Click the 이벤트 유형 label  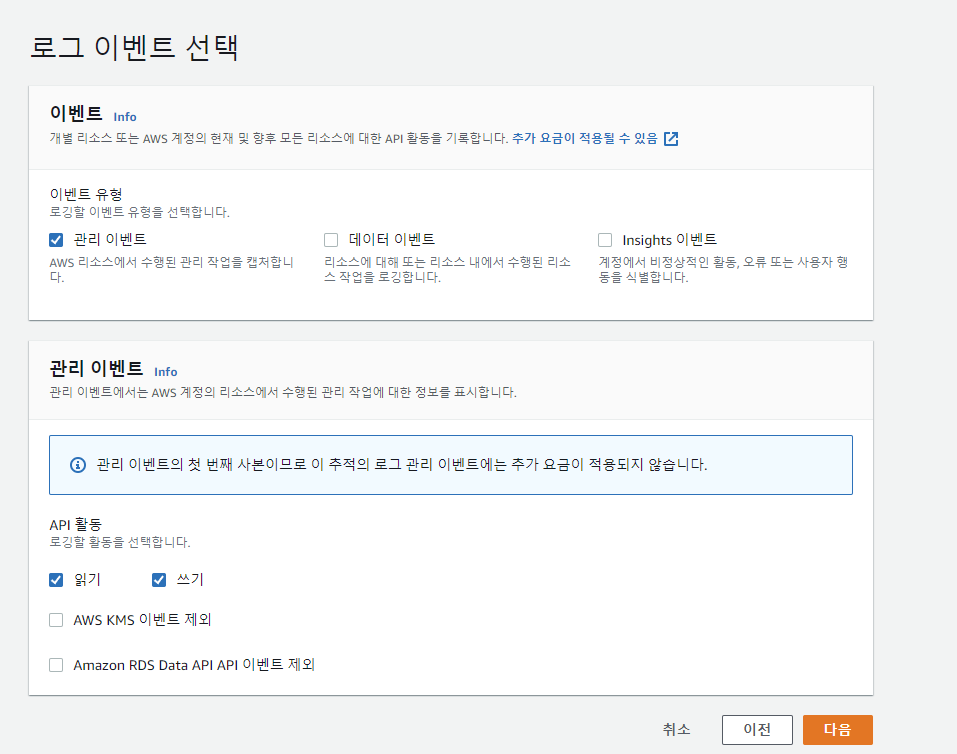click(86, 194)
